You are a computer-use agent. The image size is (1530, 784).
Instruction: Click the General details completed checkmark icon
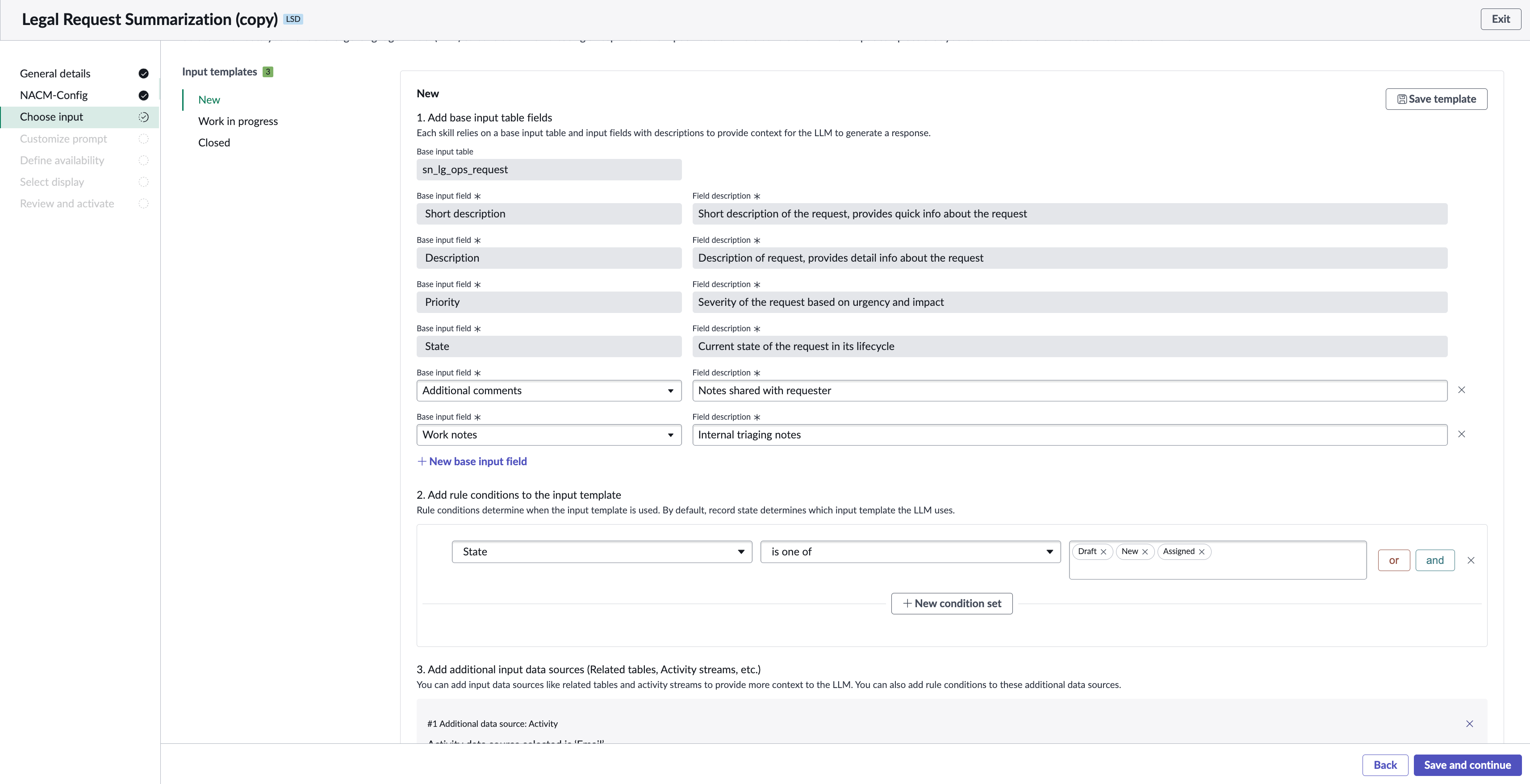tap(143, 74)
